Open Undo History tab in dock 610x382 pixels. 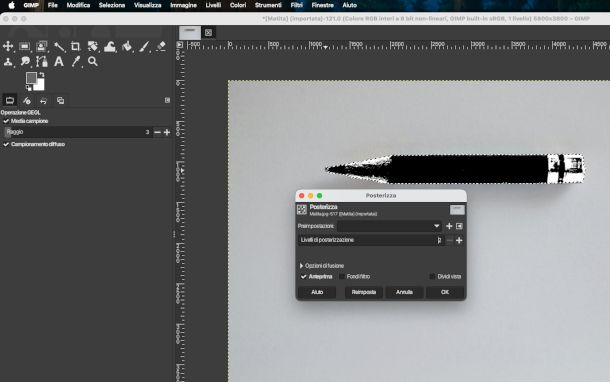[x=43, y=101]
